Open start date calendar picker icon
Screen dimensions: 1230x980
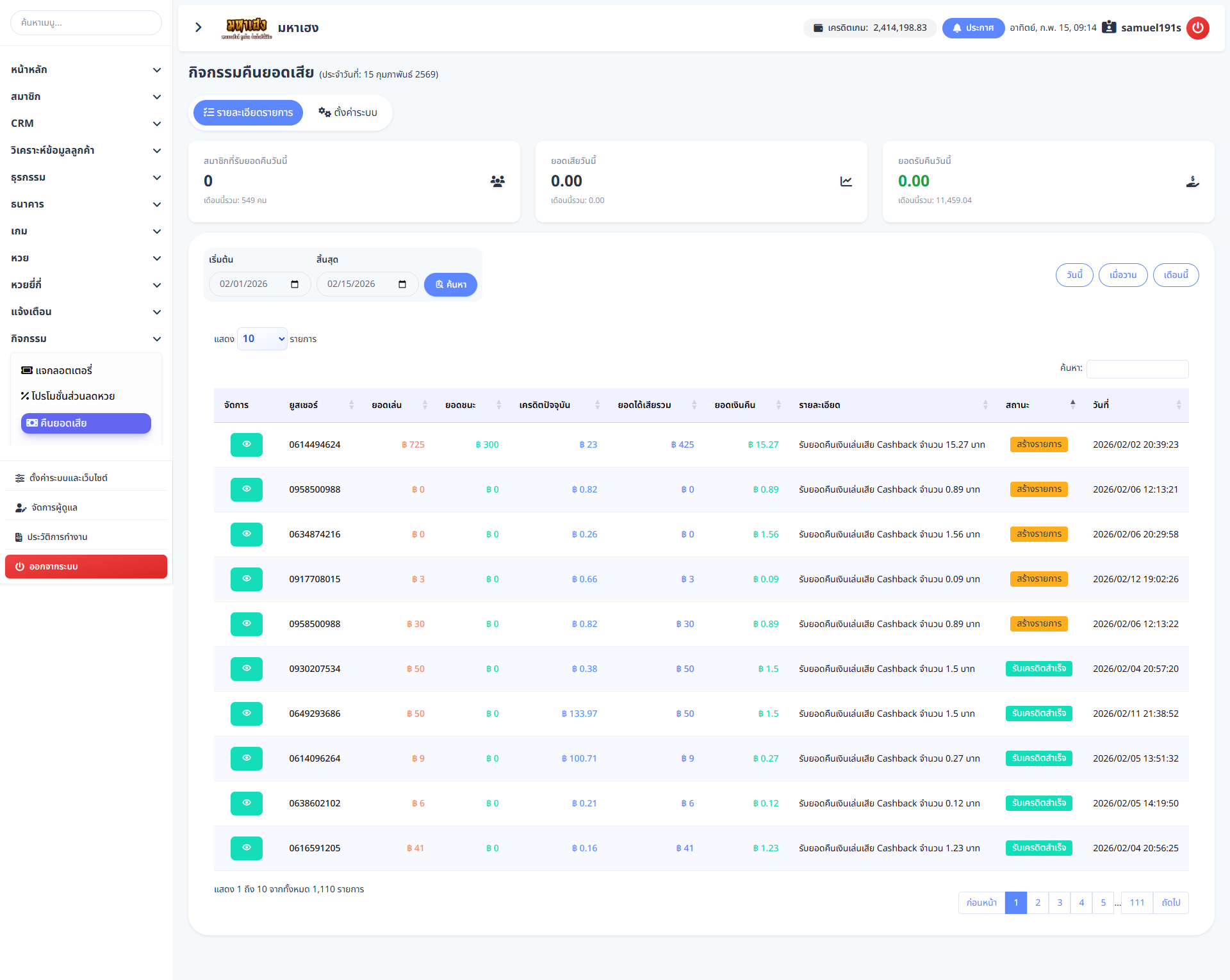[295, 284]
